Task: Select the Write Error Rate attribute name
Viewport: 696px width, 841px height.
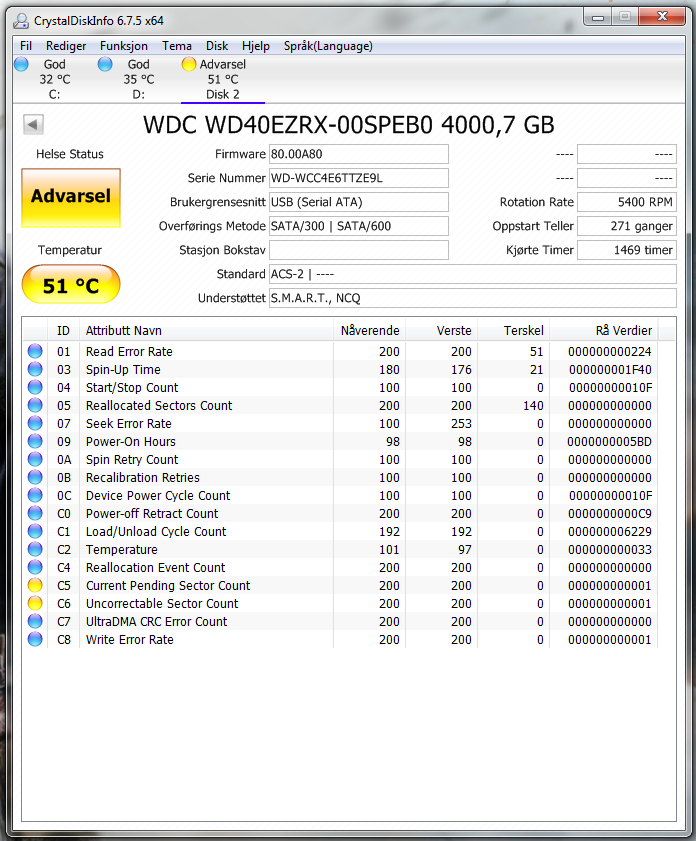Action: tap(129, 639)
